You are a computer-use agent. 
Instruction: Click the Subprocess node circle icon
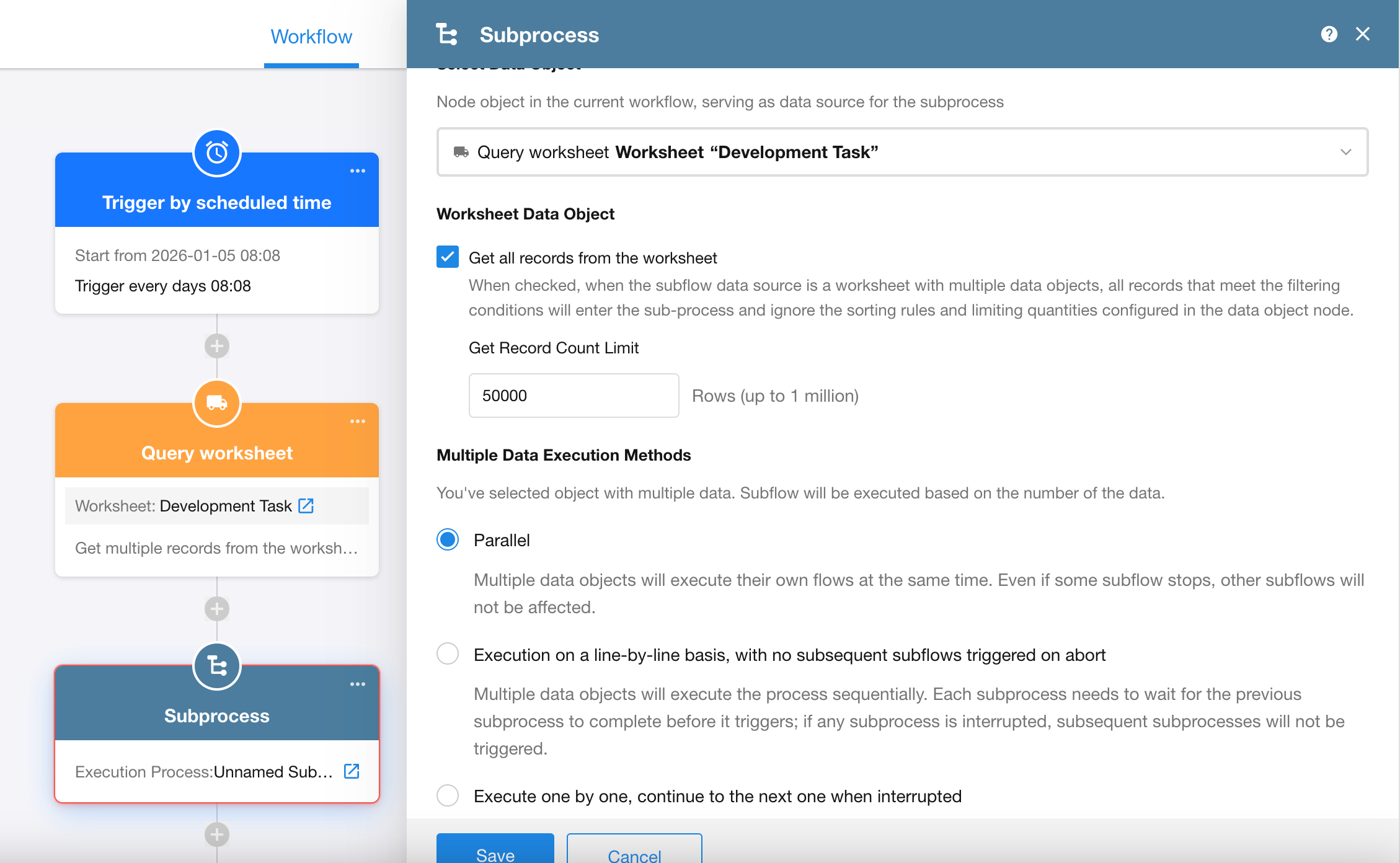coord(216,666)
